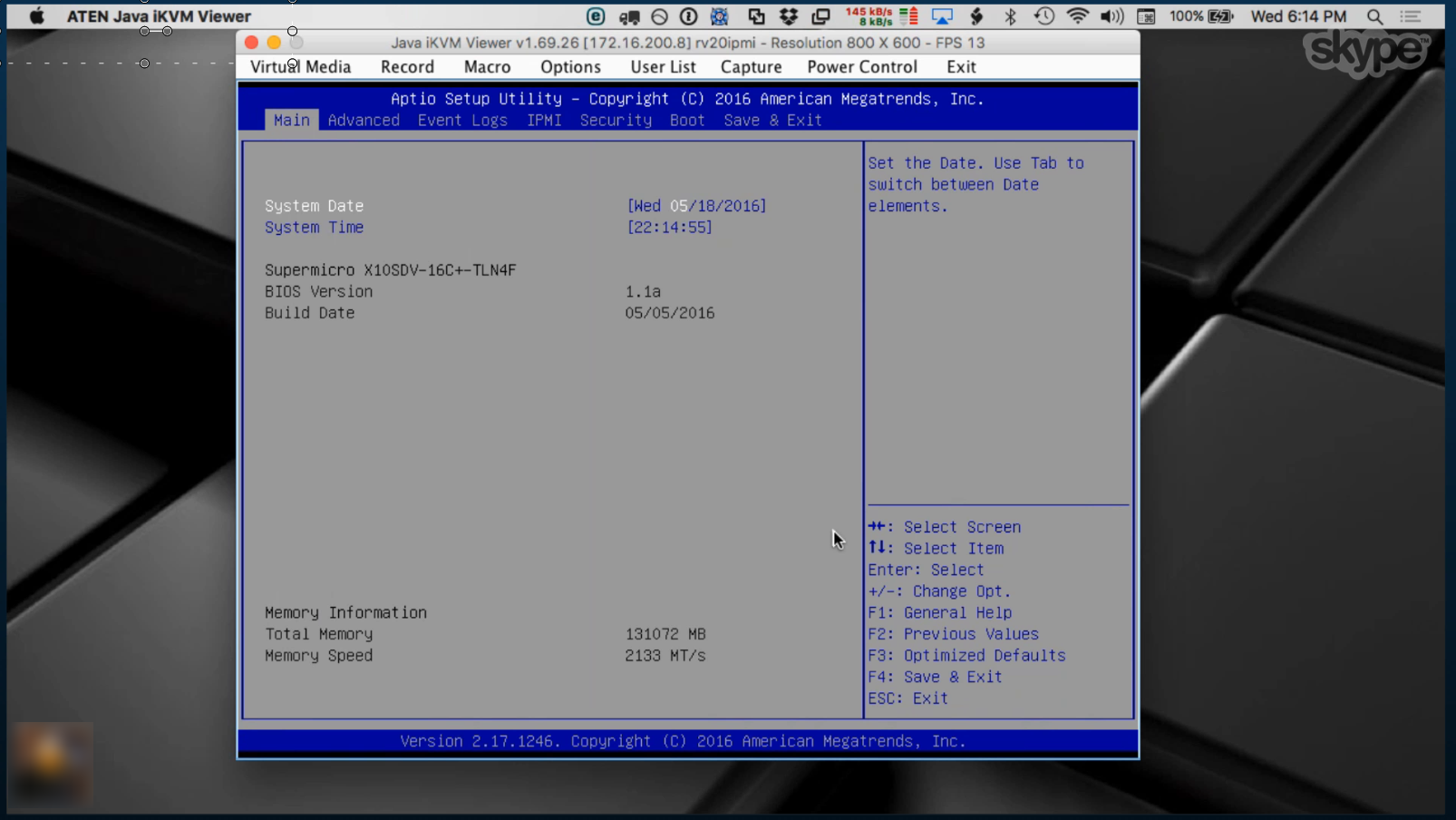Click the delivery truck menu bar icon

click(629, 16)
